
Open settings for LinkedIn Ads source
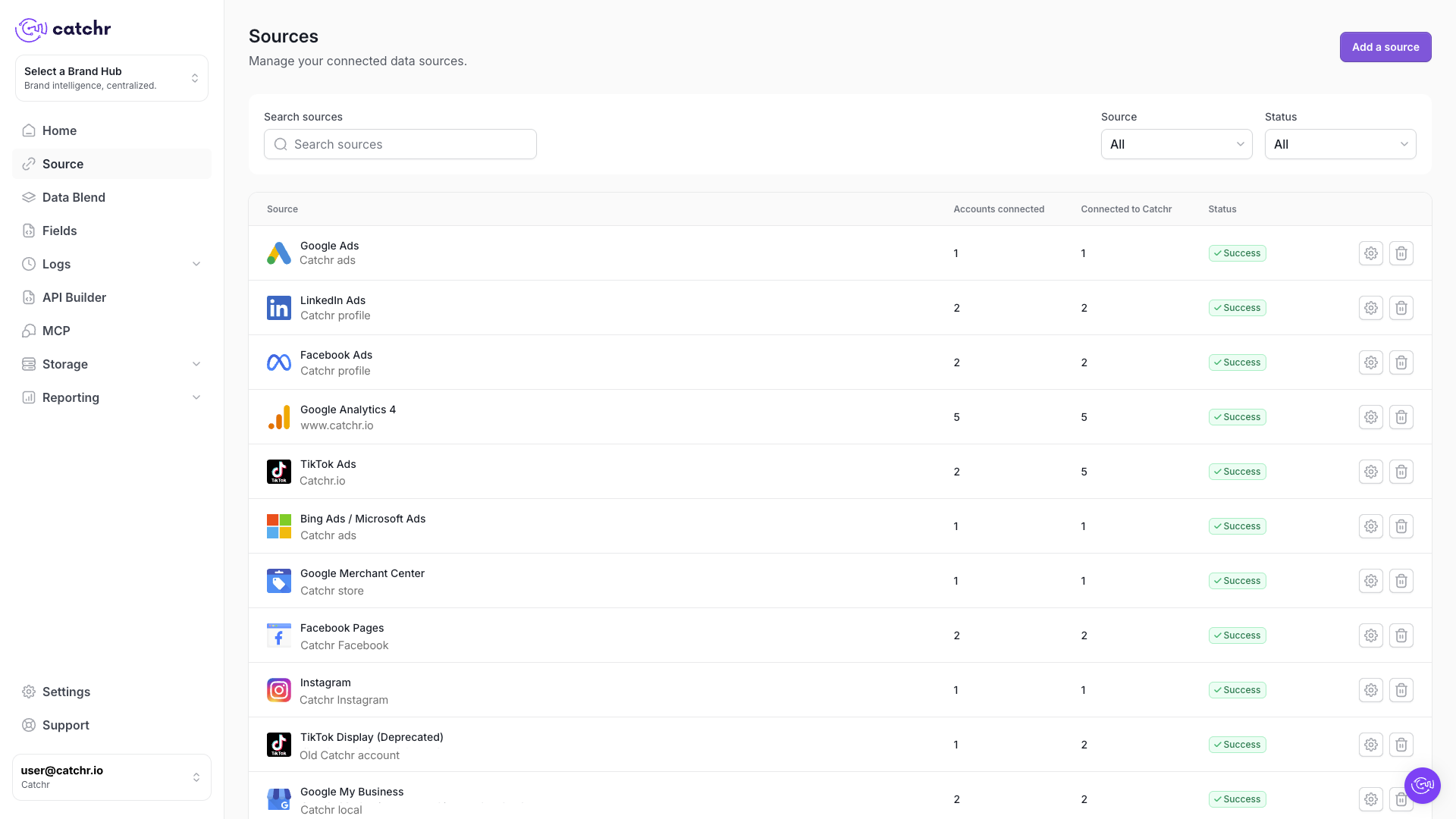[1371, 308]
